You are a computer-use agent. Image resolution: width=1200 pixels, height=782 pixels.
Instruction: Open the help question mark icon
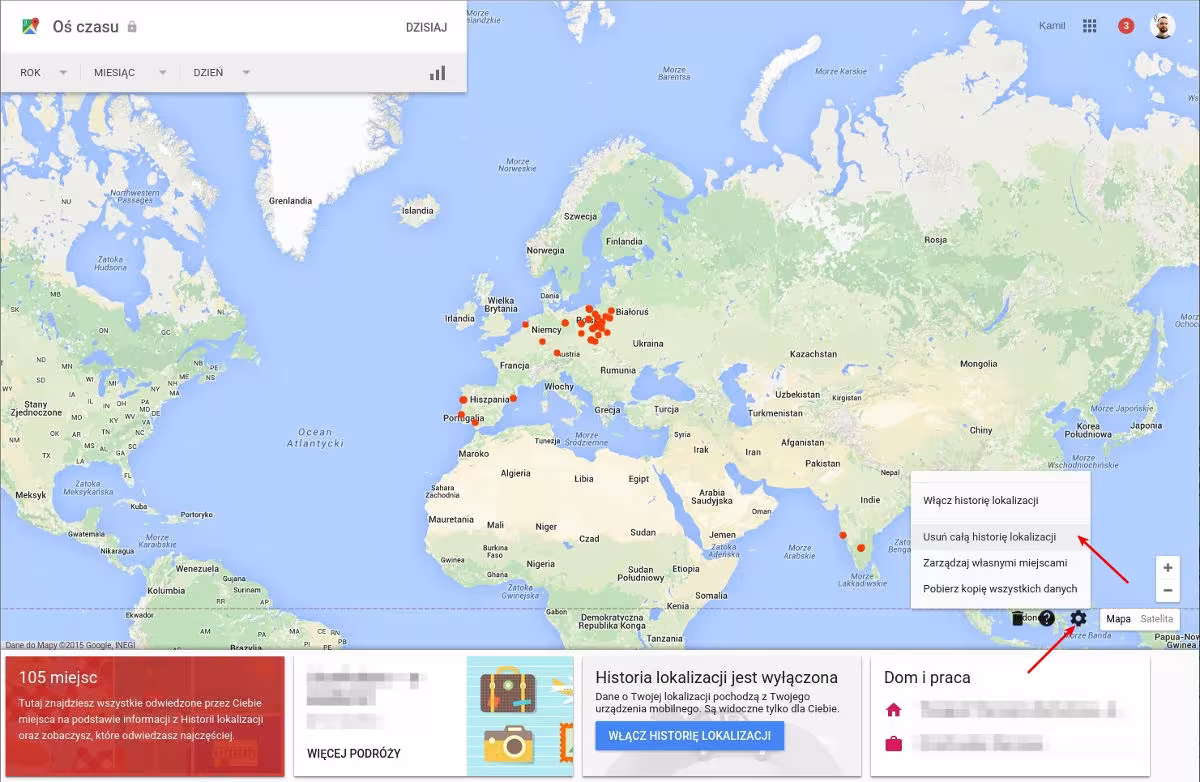[1046, 618]
